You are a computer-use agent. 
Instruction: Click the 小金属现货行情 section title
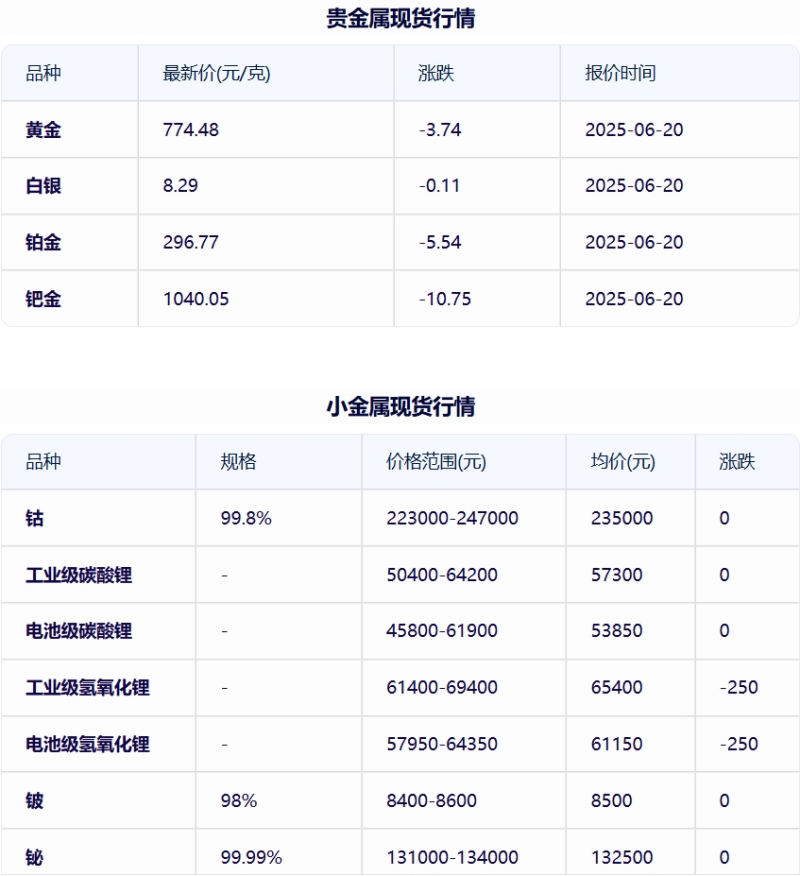tap(401, 406)
